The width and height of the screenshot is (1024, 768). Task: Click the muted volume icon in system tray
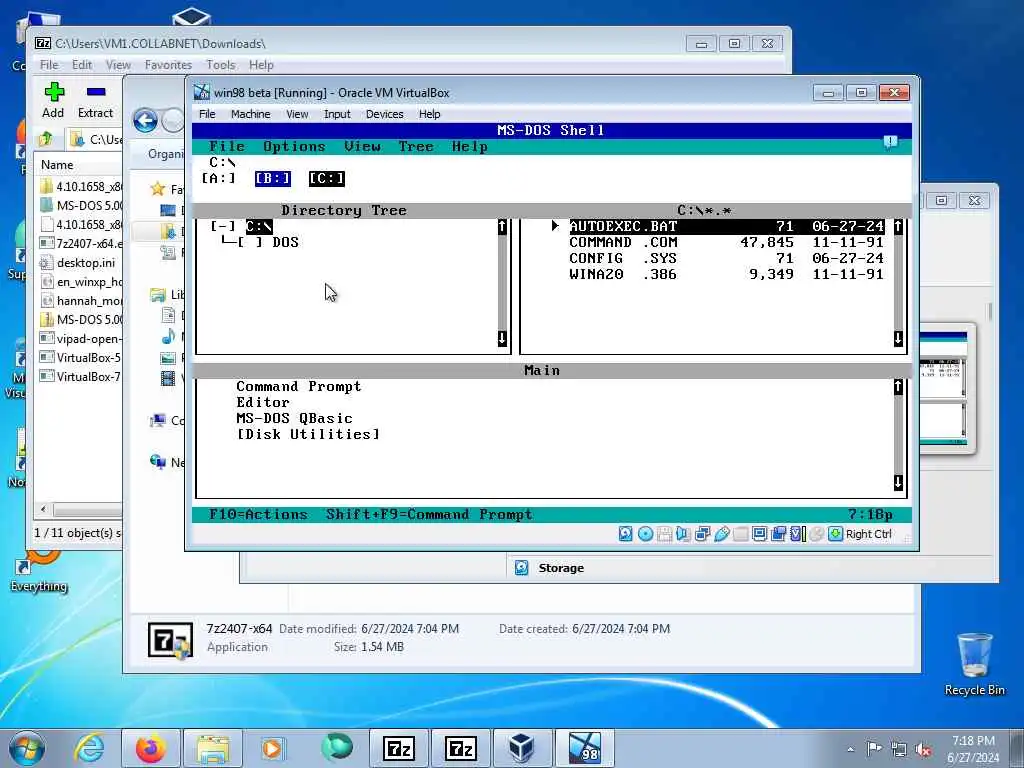click(923, 750)
